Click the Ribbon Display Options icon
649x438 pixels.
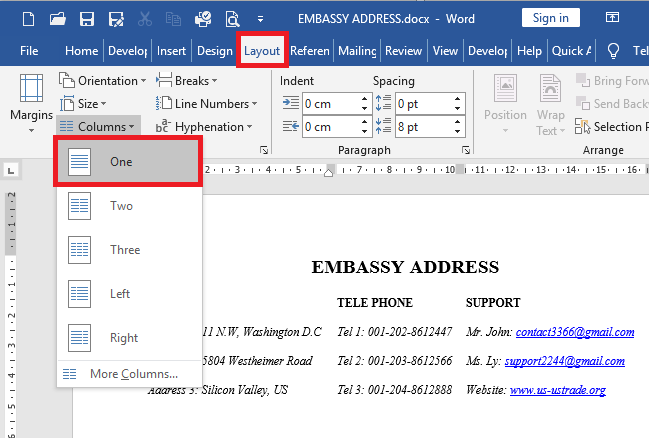(x=612, y=17)
